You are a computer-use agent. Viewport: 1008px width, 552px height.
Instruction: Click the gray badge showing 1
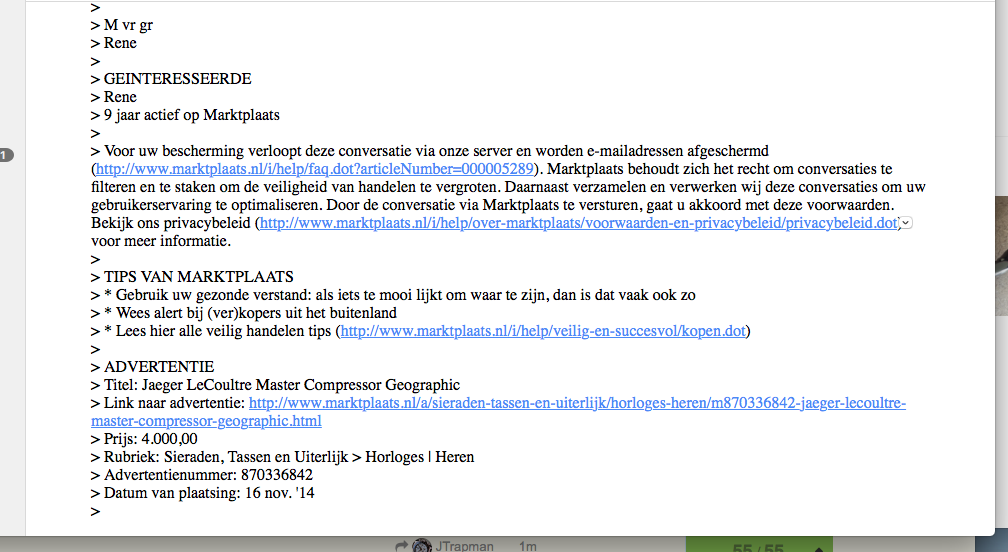point(6,155)
